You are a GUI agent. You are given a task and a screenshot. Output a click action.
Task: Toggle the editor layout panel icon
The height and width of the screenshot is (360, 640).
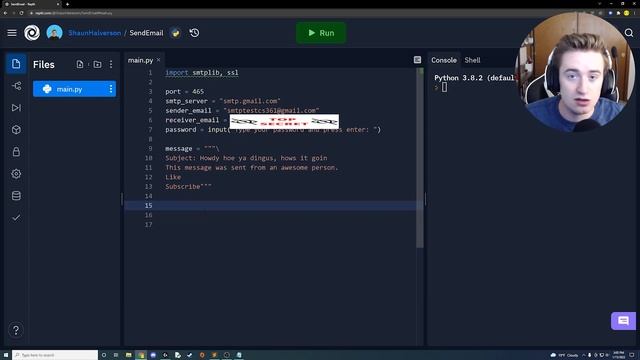click(x=417, y=60)
